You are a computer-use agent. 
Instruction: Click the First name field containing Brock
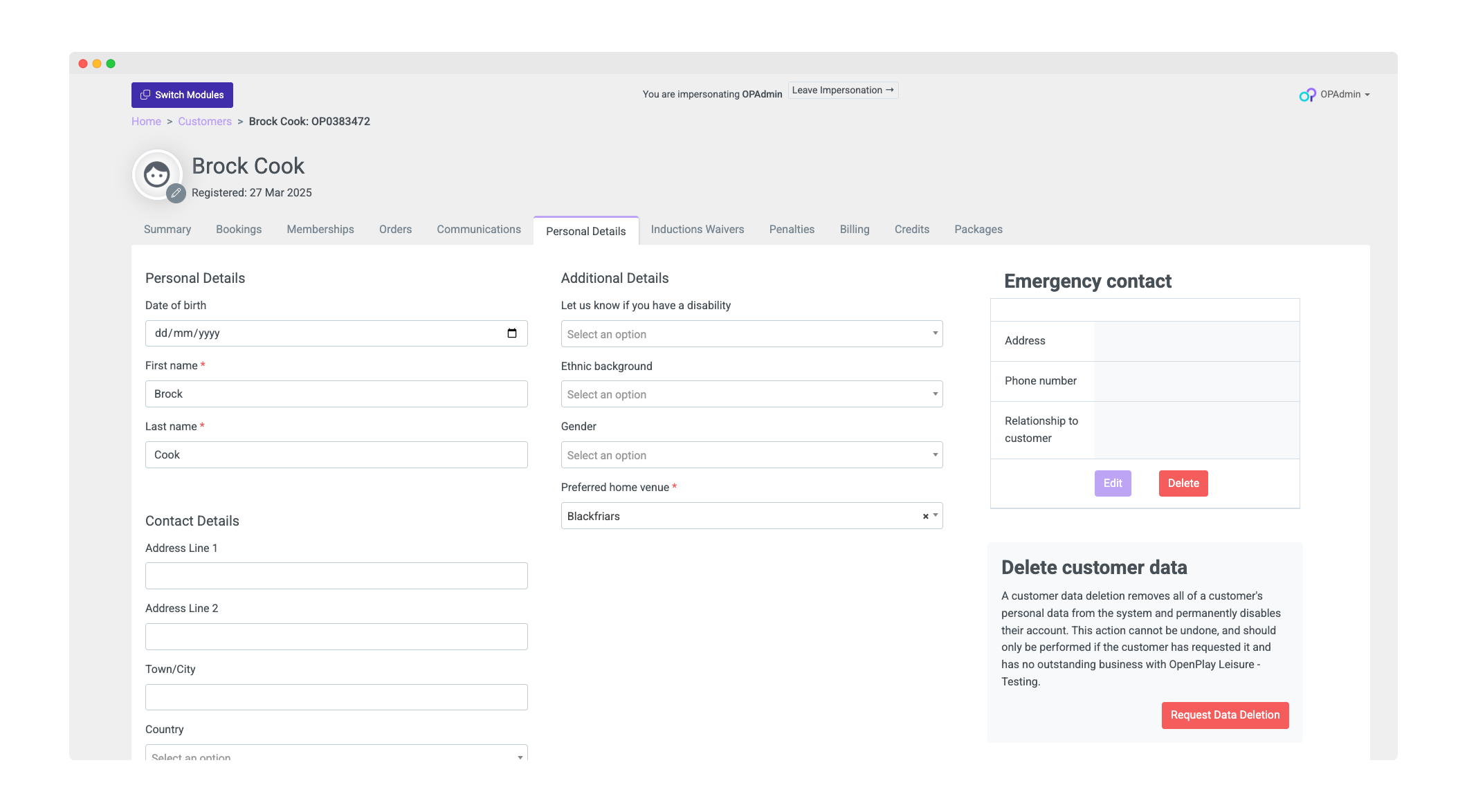coord(336,394)
